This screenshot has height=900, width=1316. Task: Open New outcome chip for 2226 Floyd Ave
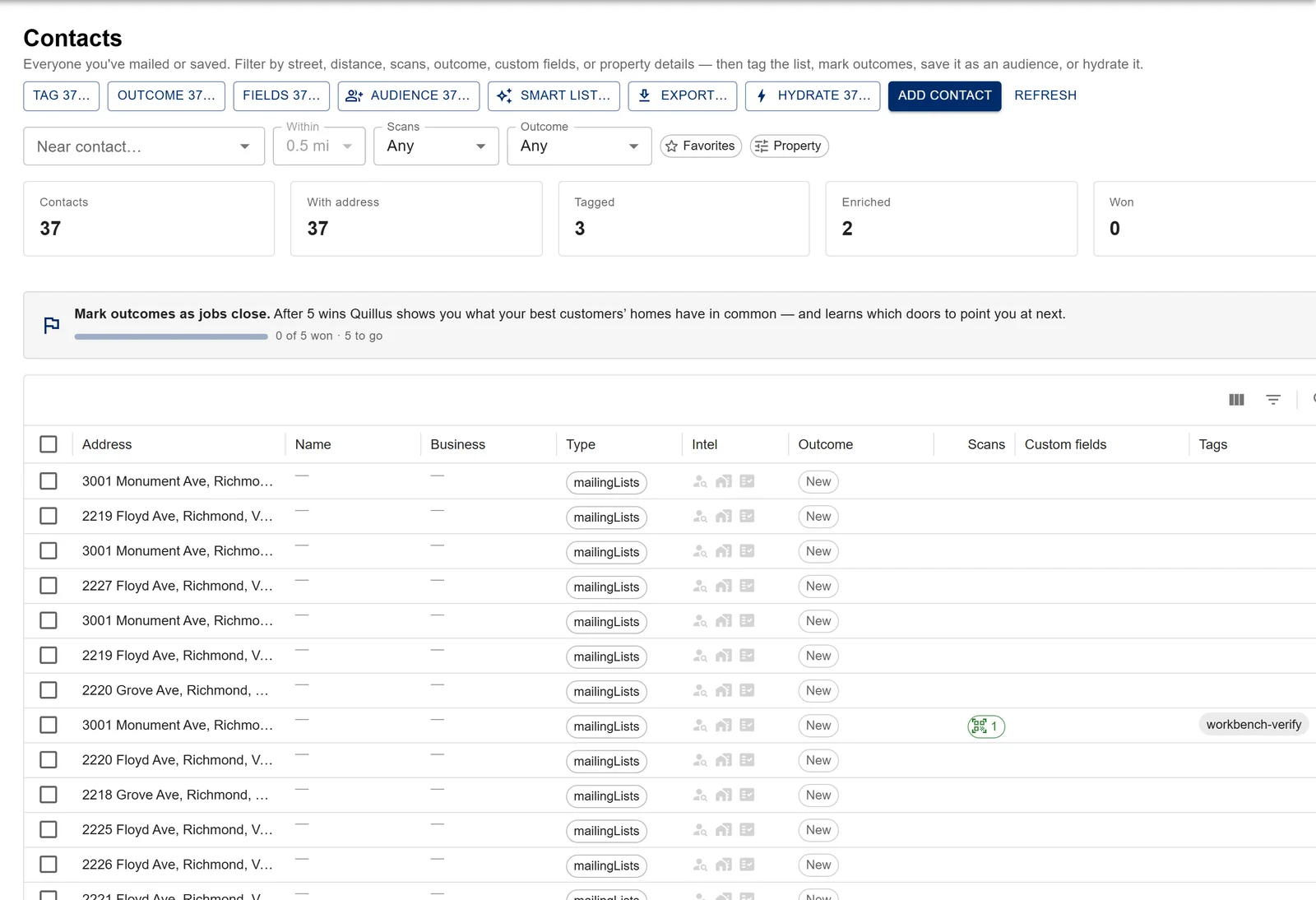[x=818, y=865]
